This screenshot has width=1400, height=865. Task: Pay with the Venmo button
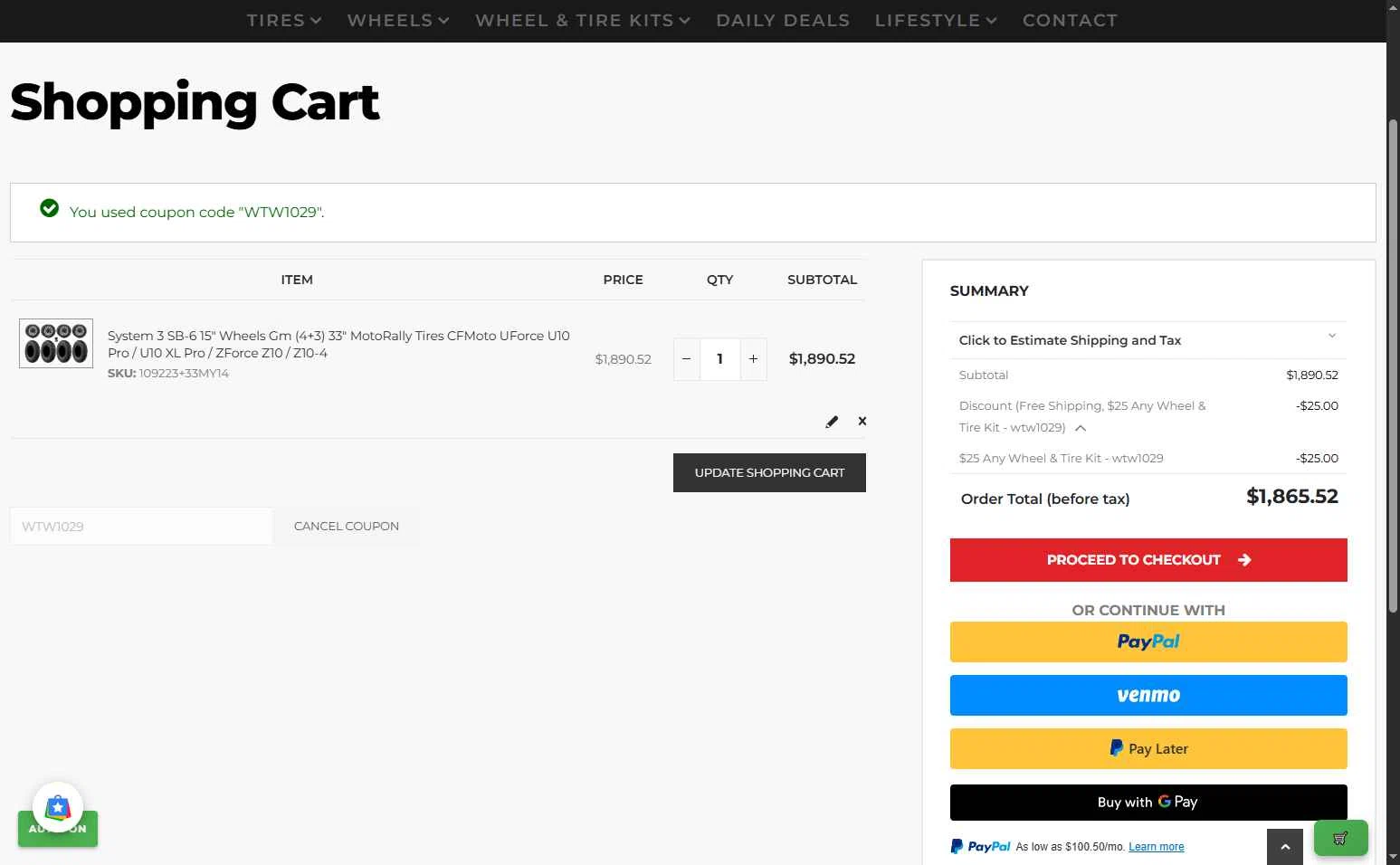click(1148, 695)
